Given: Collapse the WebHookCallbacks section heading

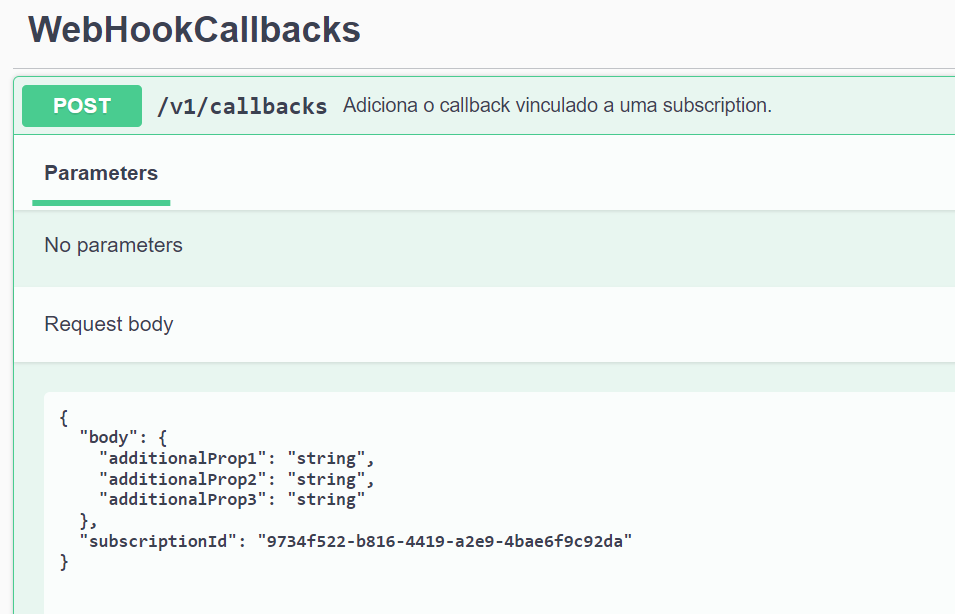Looking at the screenshot, I should (194, 29).
